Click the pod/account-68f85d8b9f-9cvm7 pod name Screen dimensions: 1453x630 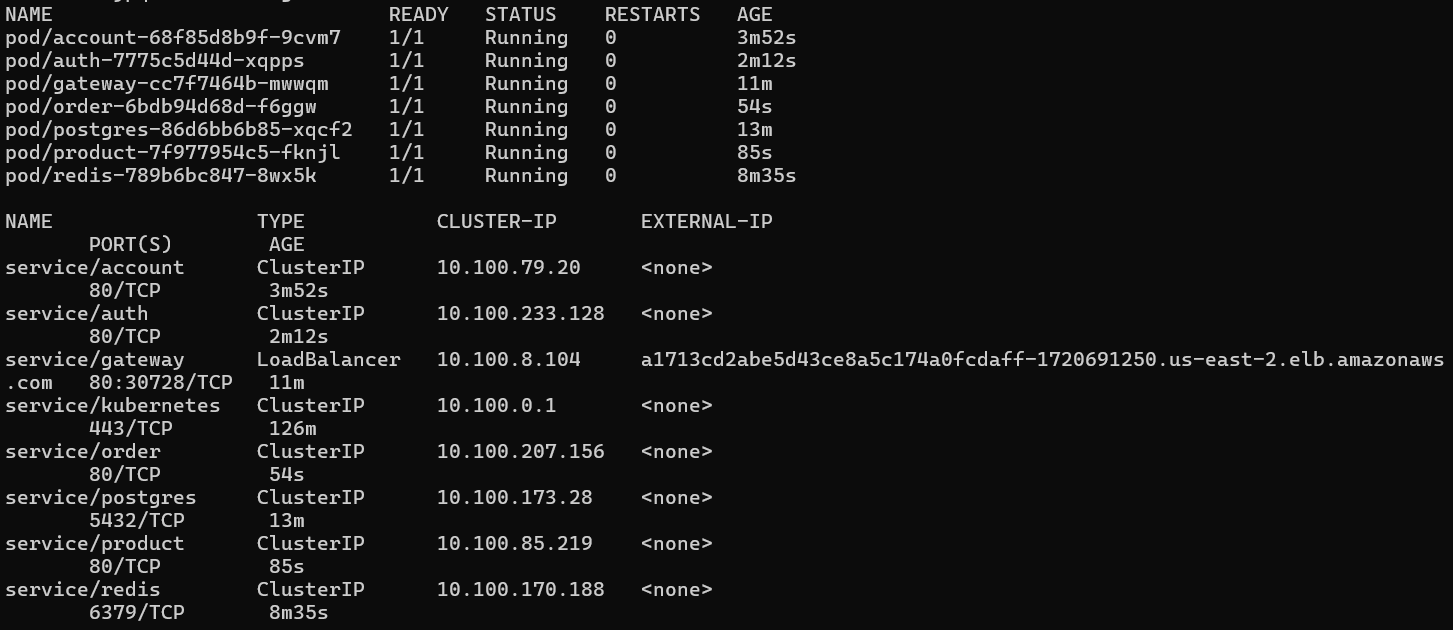click(x=173, y=38)
